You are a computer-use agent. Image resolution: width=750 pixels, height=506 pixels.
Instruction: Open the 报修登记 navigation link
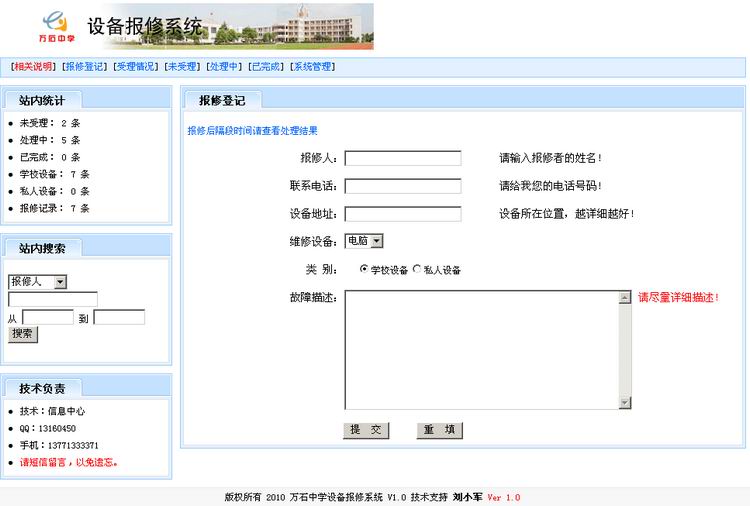tap(85, 67)
